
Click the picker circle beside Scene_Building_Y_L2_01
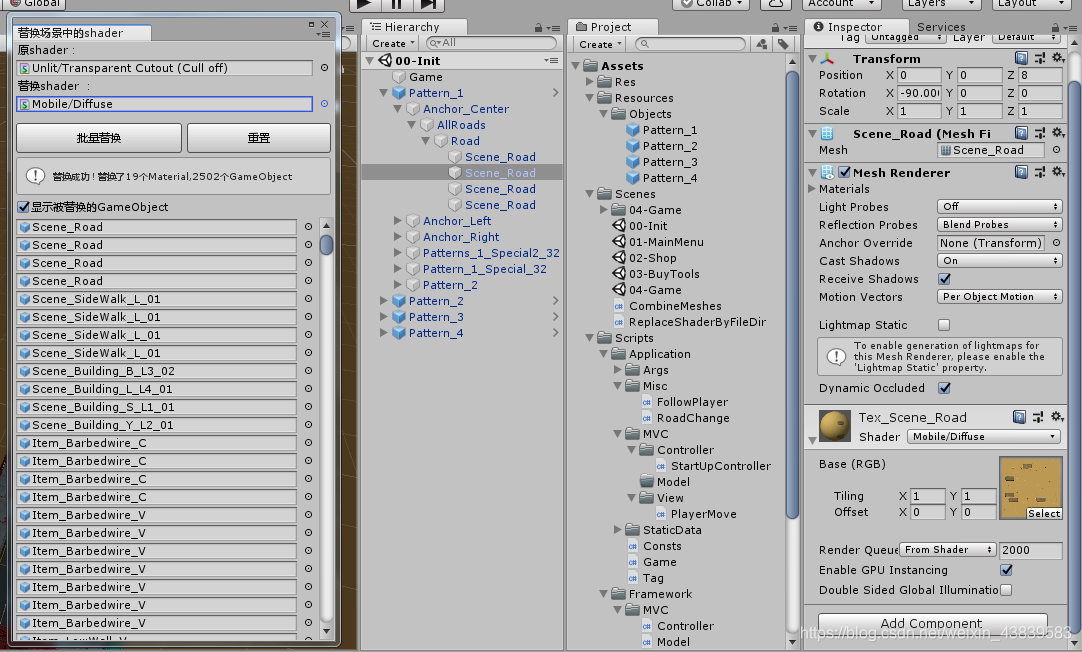click(308, 424)
